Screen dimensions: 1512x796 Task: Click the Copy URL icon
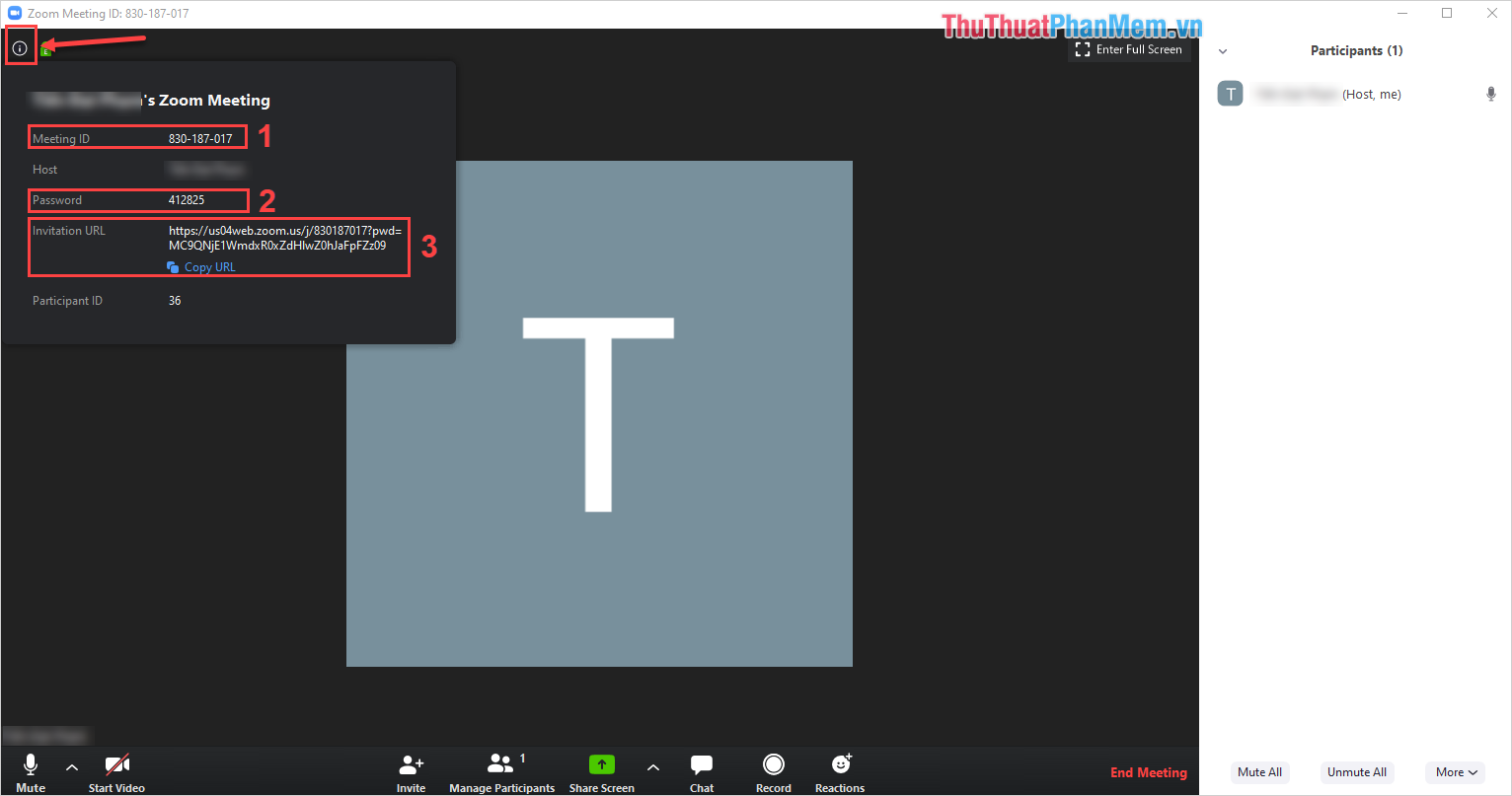click(x=173, y=267)
